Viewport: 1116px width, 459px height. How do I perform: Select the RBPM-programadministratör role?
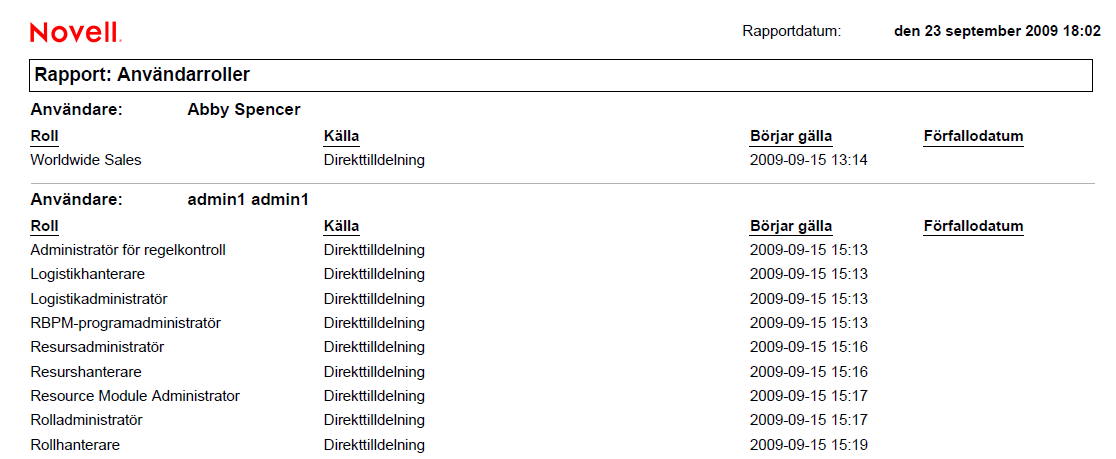pyautogui.click(x=125, y=323)
